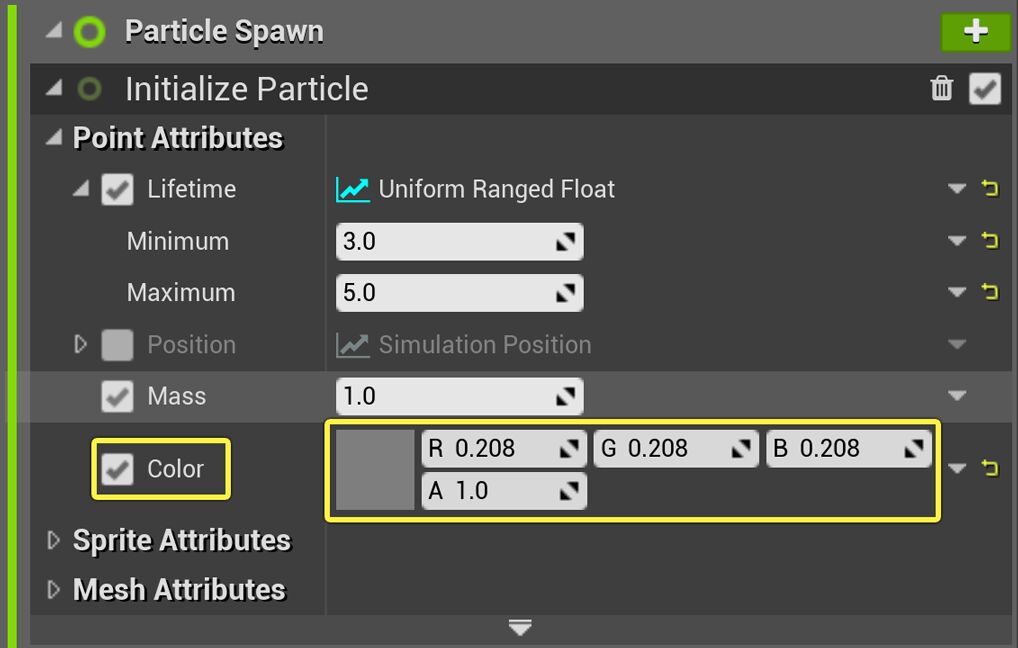Reset the Maximum value to default
Image resolution: width=1018 pixels, height=648 pixels.
coord(990,293)
